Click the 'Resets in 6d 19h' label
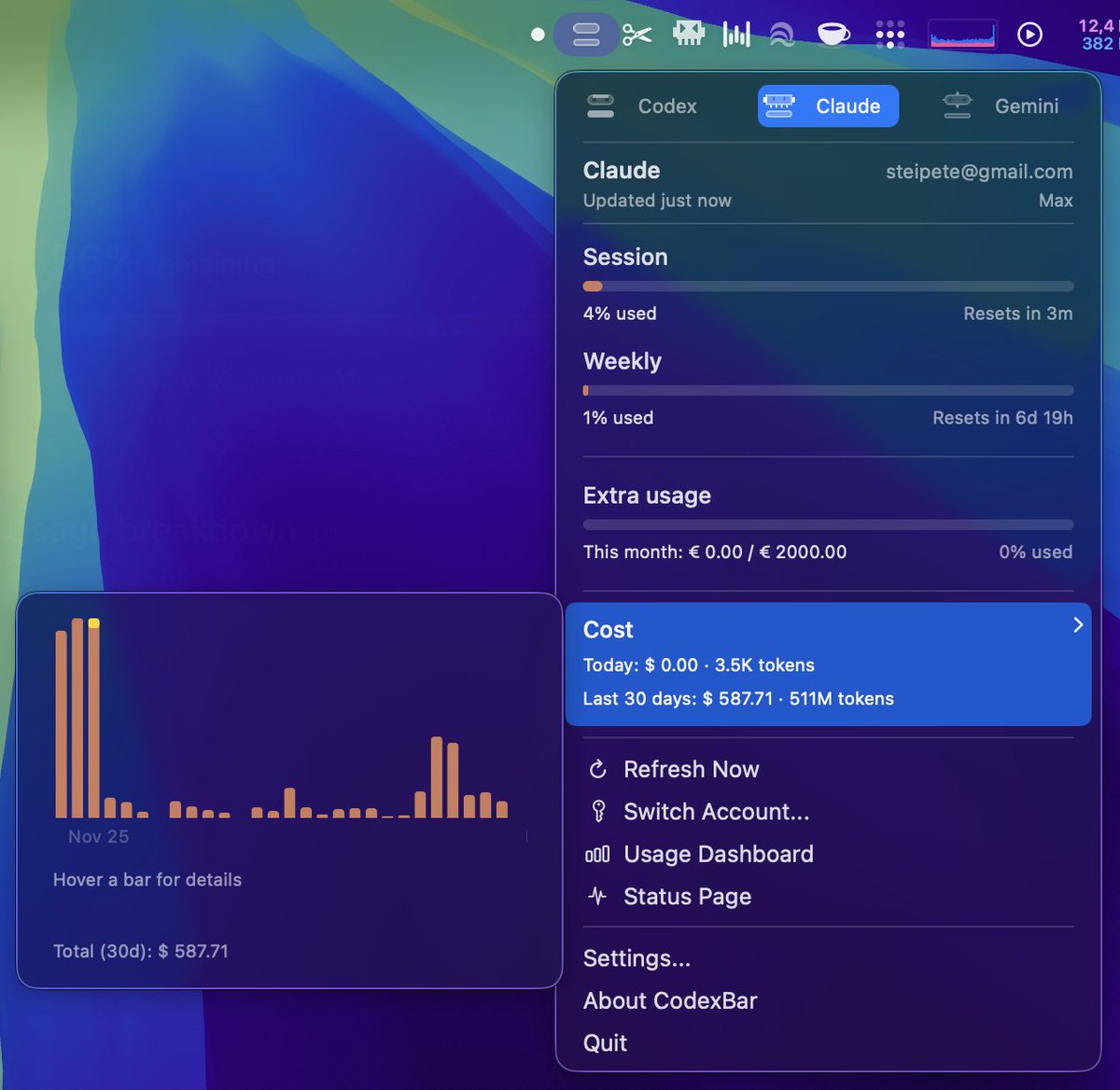1120x1090 pixels. point(1002,418)
